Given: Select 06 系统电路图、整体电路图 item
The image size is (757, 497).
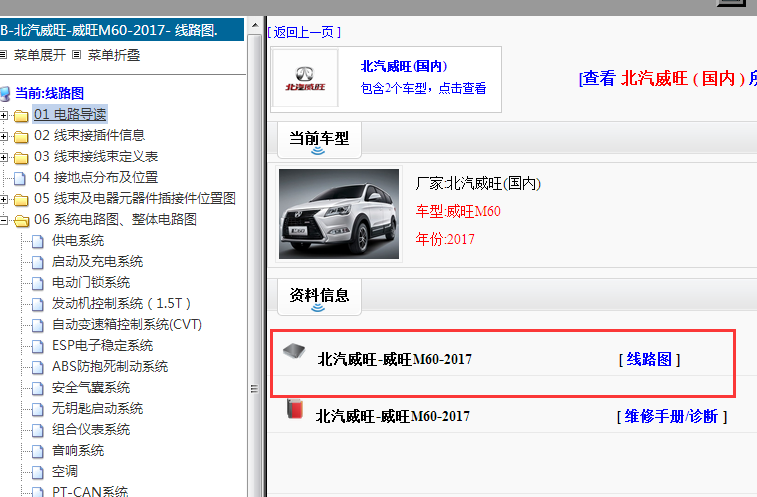Looking at the screenshot, I should [115, 219].
